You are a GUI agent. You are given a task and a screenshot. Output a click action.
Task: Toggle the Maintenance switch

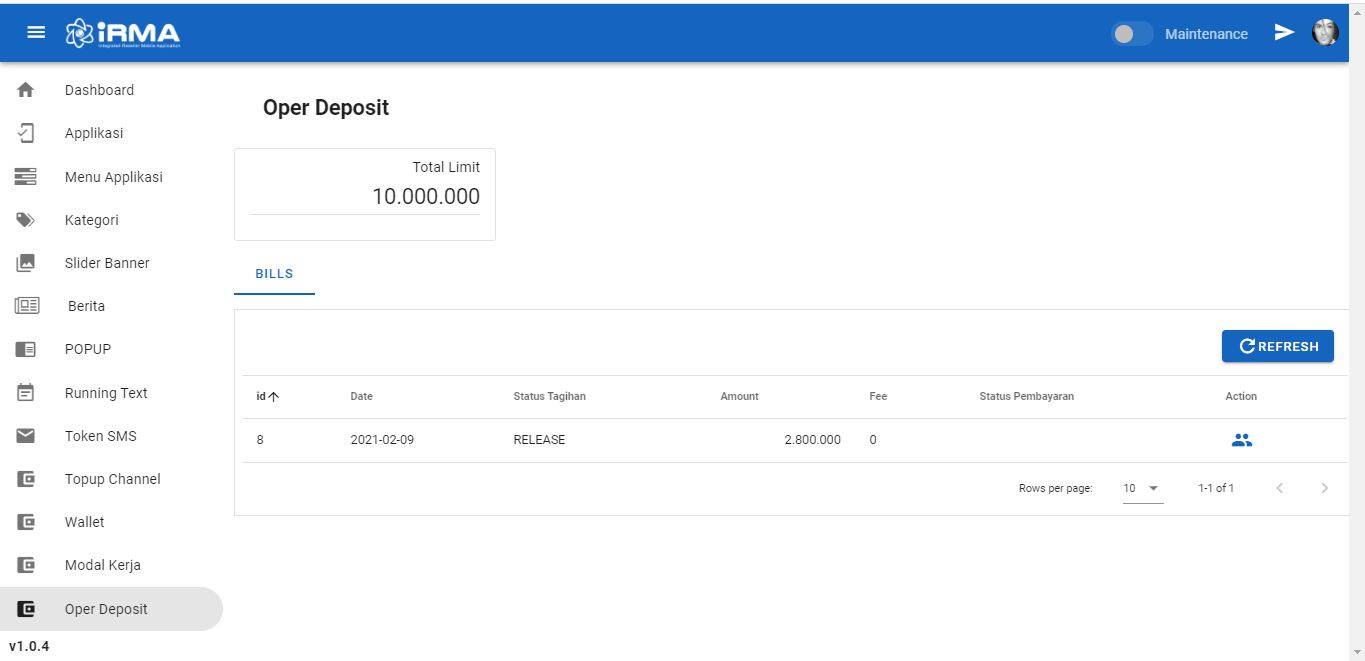coord(1132,34)
